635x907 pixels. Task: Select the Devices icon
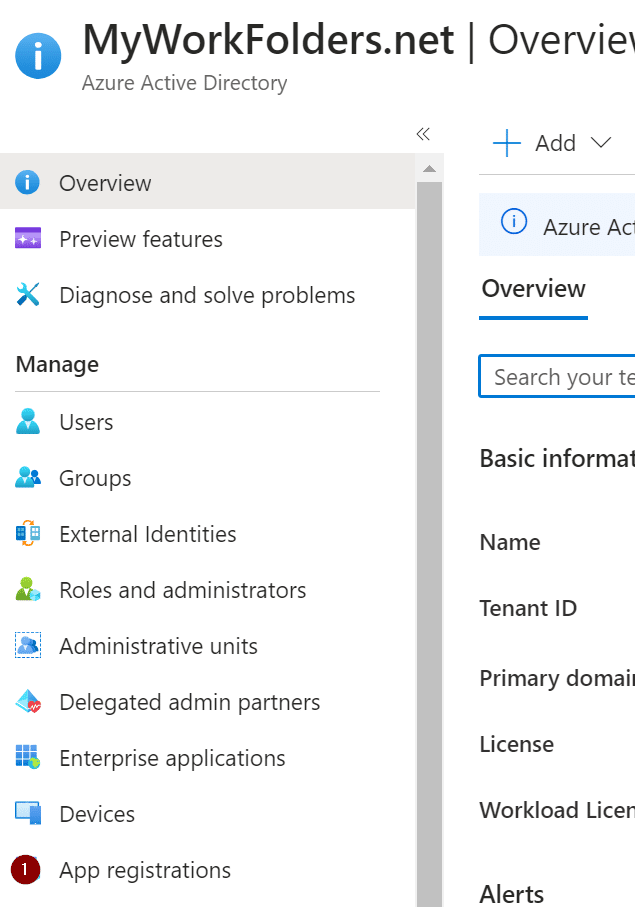pyautogui.click(x=28, y=813)
